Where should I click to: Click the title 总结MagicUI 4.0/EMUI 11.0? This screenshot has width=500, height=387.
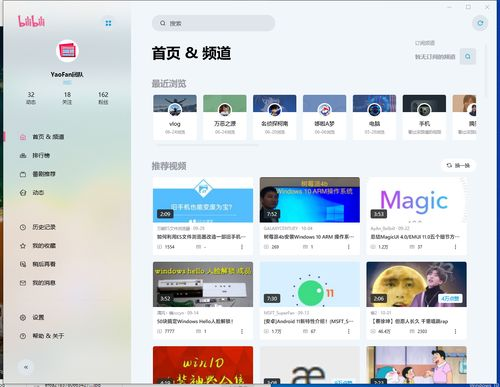(415, 237)
